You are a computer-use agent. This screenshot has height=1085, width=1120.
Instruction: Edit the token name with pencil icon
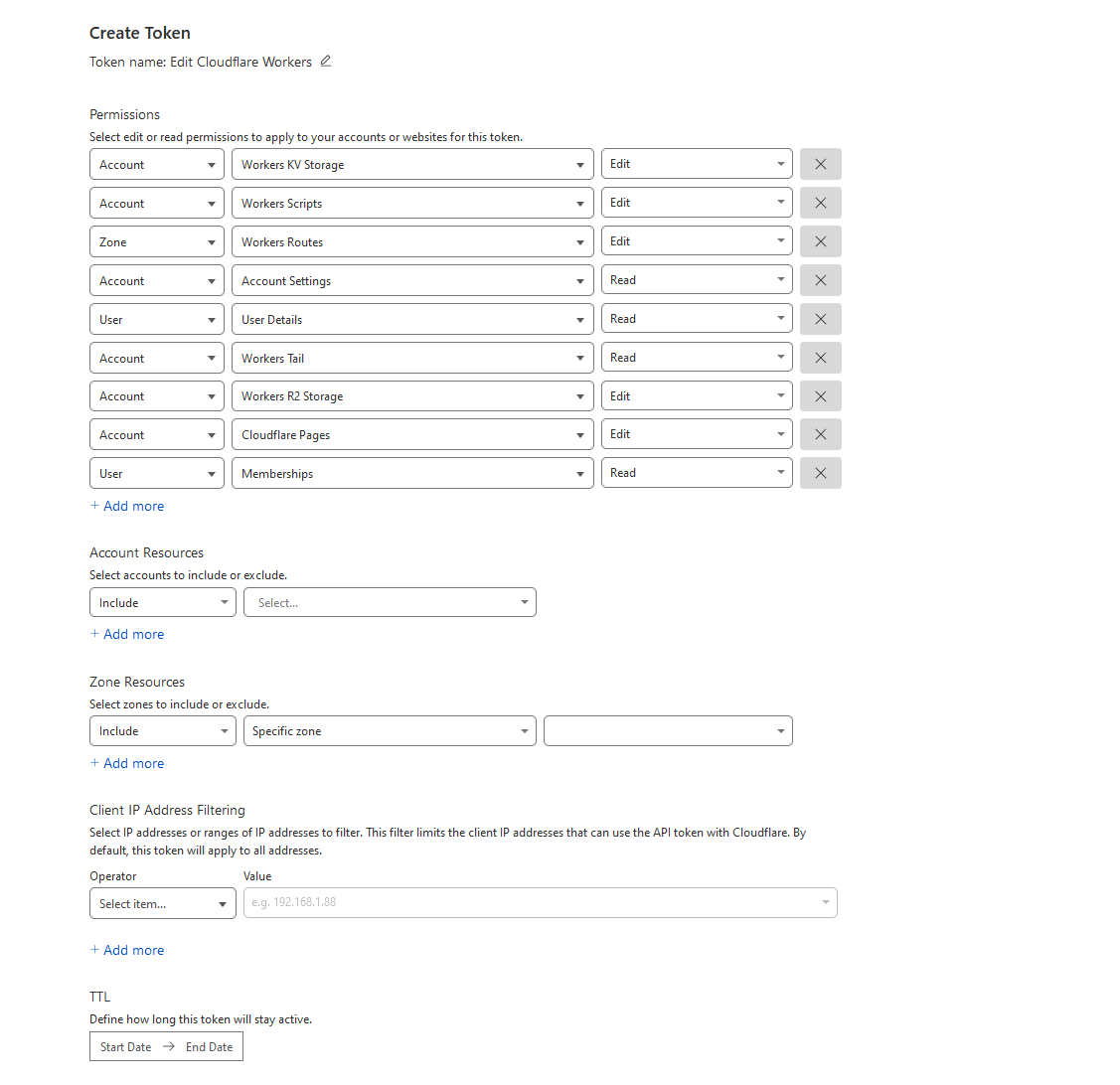[326, 62]
